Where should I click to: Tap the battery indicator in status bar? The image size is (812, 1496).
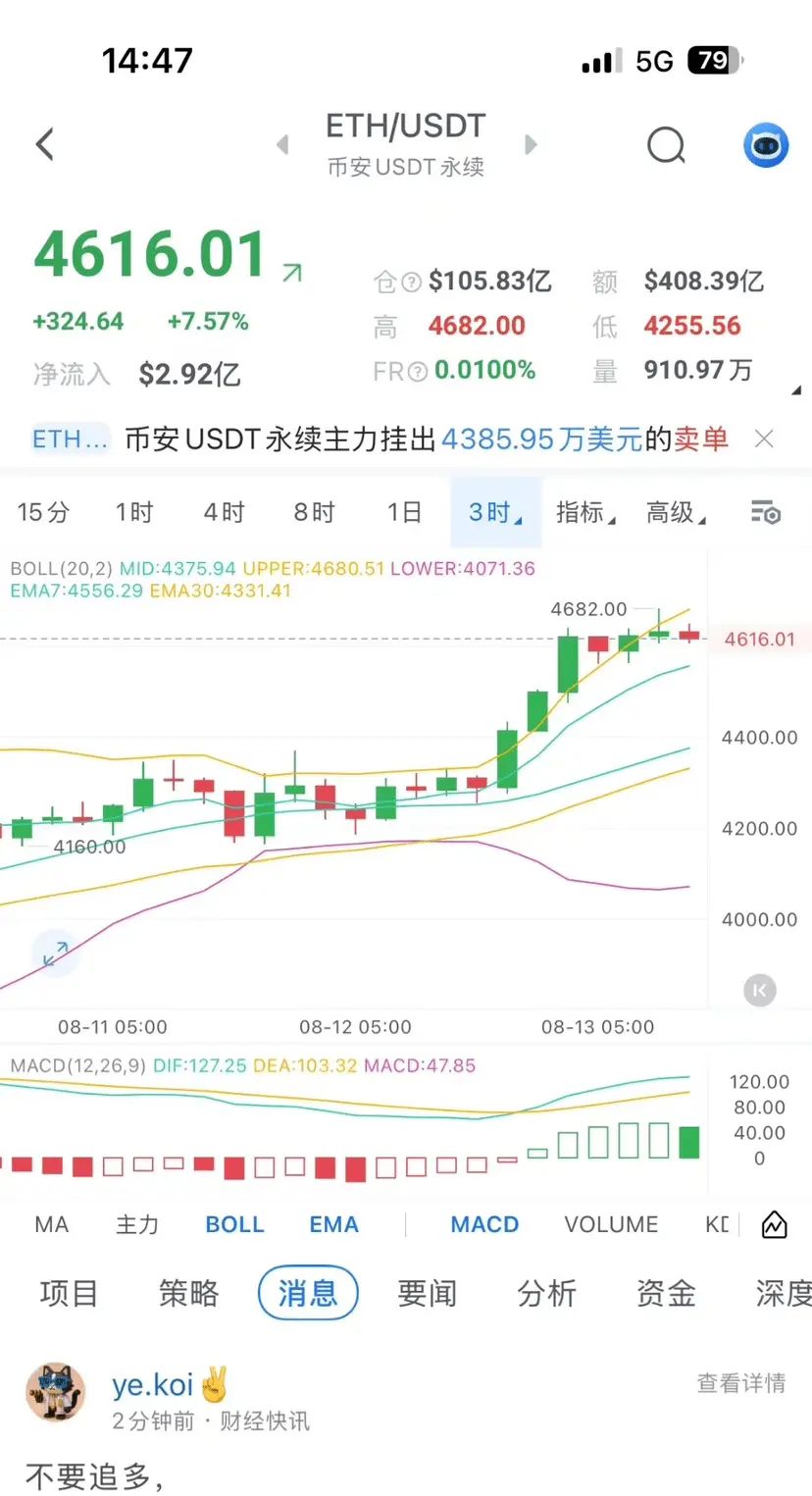click(716, 61)
